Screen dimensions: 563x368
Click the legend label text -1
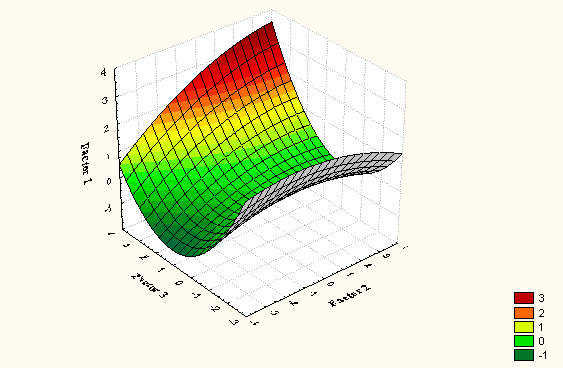(x=543, y=355)
